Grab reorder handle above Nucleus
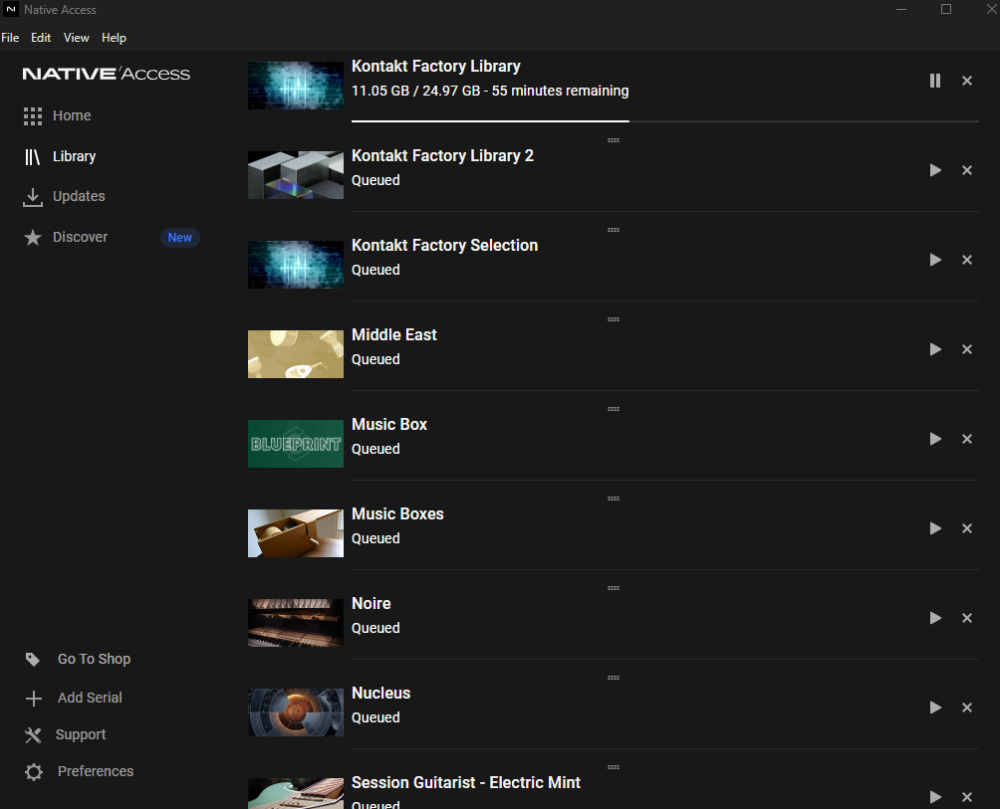The image size is (1000, 809). 614,678
